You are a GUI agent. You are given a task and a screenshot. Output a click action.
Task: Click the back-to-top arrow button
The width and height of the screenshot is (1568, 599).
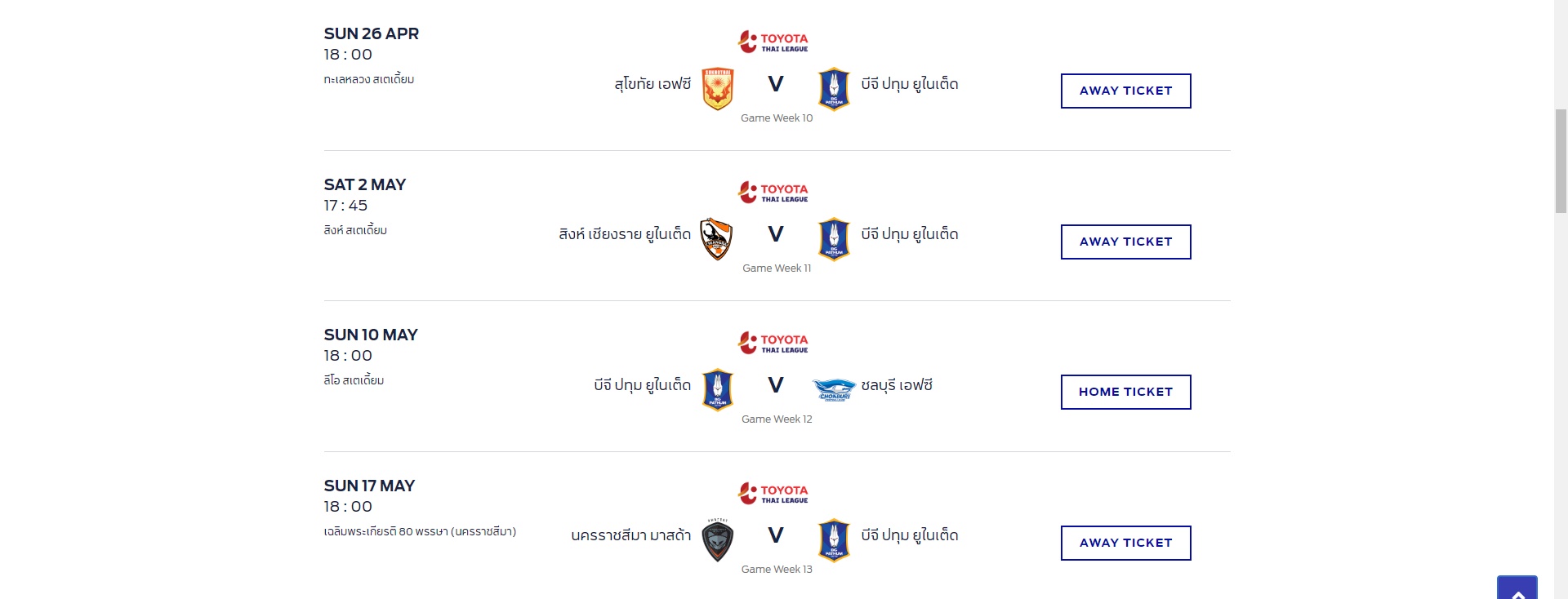1517,589
